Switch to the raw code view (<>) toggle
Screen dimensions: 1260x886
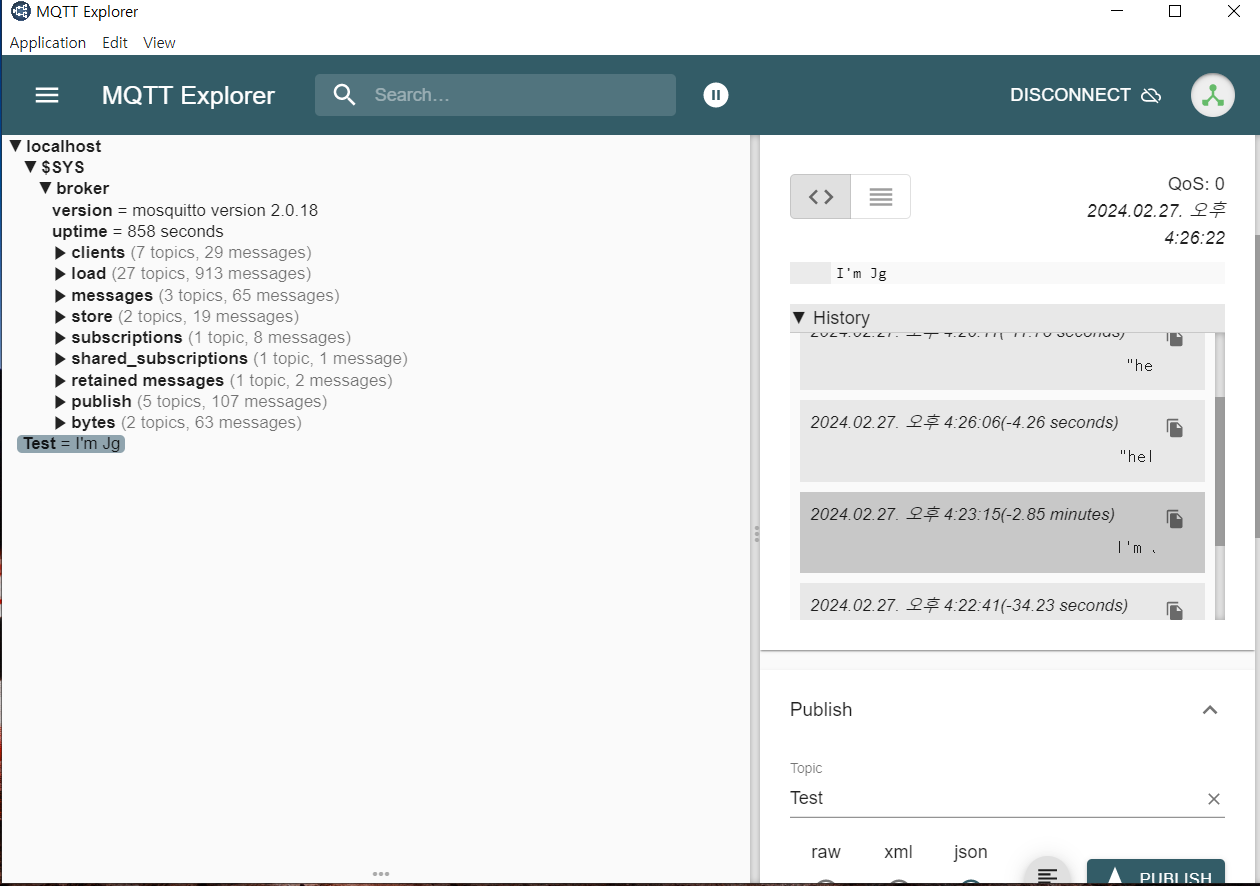pos(821,197)
